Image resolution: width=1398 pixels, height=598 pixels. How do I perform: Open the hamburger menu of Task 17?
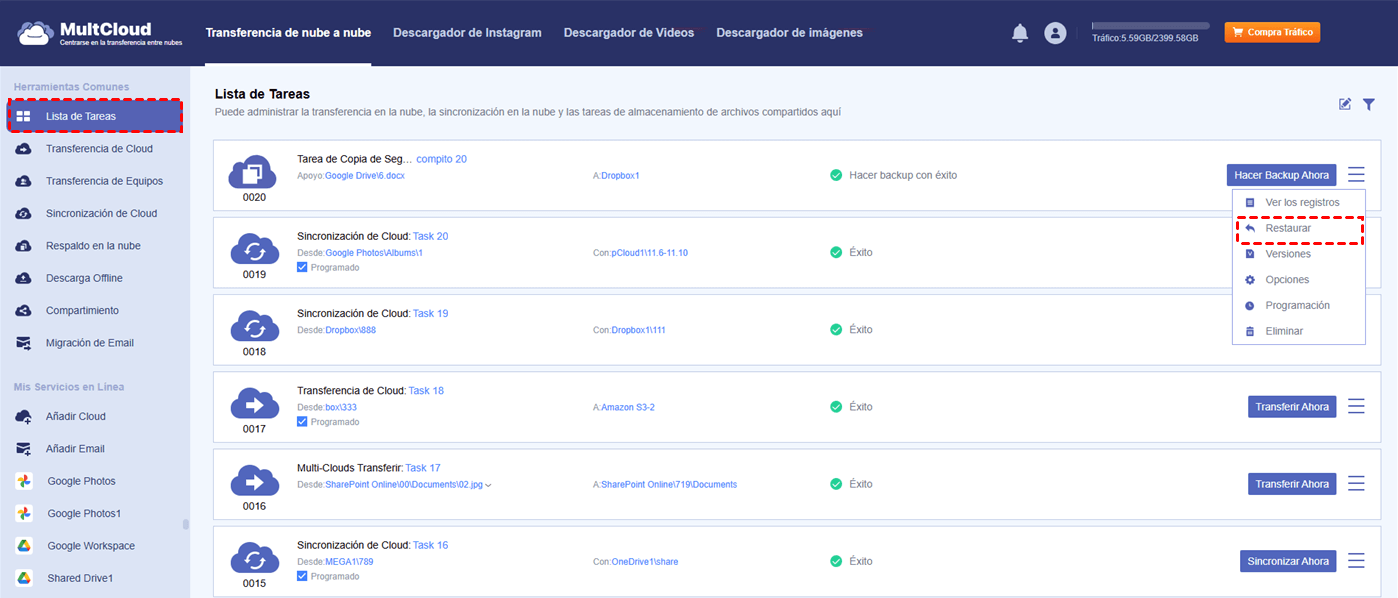click(x=1356, y=483)
